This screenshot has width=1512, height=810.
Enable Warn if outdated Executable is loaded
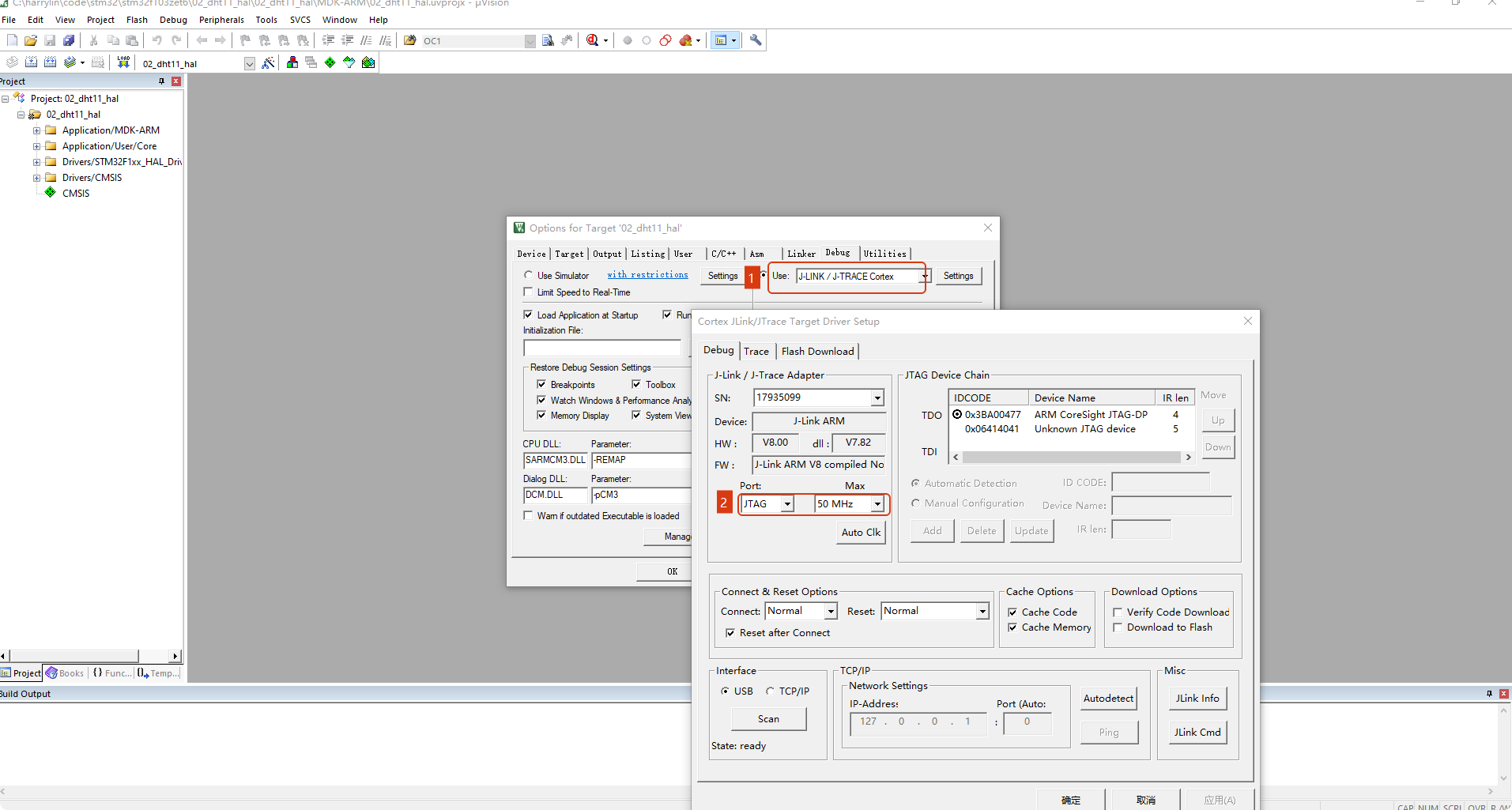[528, 515]
